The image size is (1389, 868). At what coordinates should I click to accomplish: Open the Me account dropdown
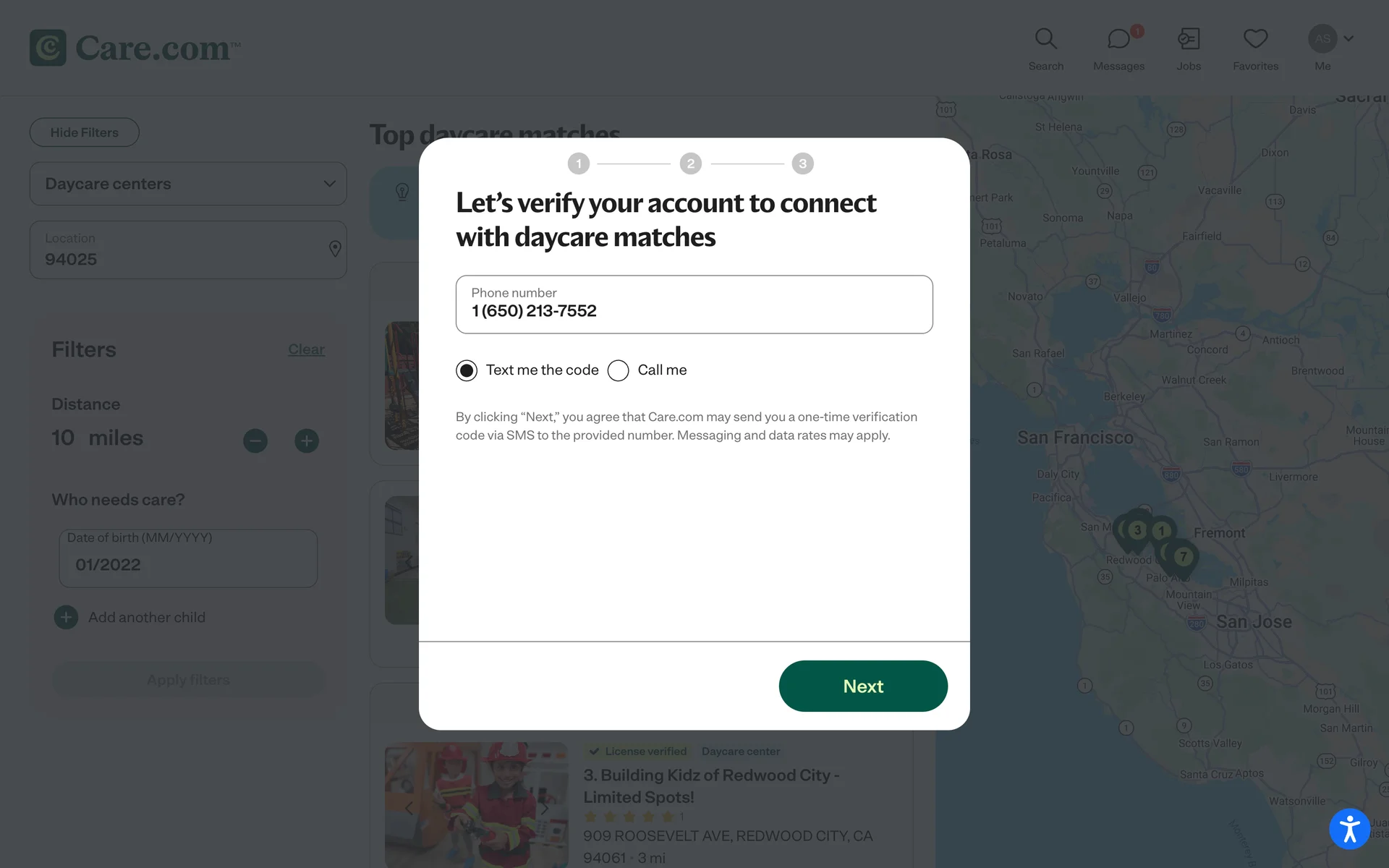(x=1330, y=39)
